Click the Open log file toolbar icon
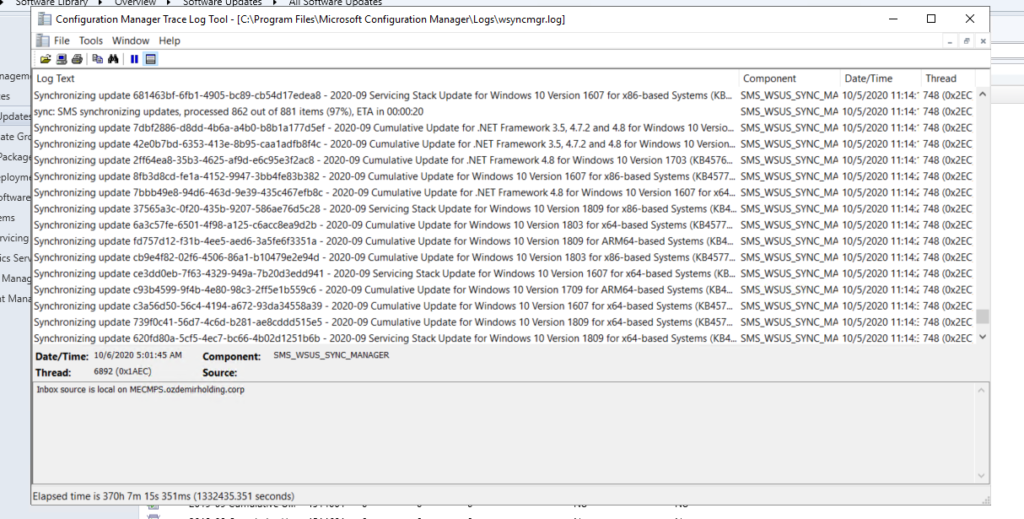 (x=45, y=59)
